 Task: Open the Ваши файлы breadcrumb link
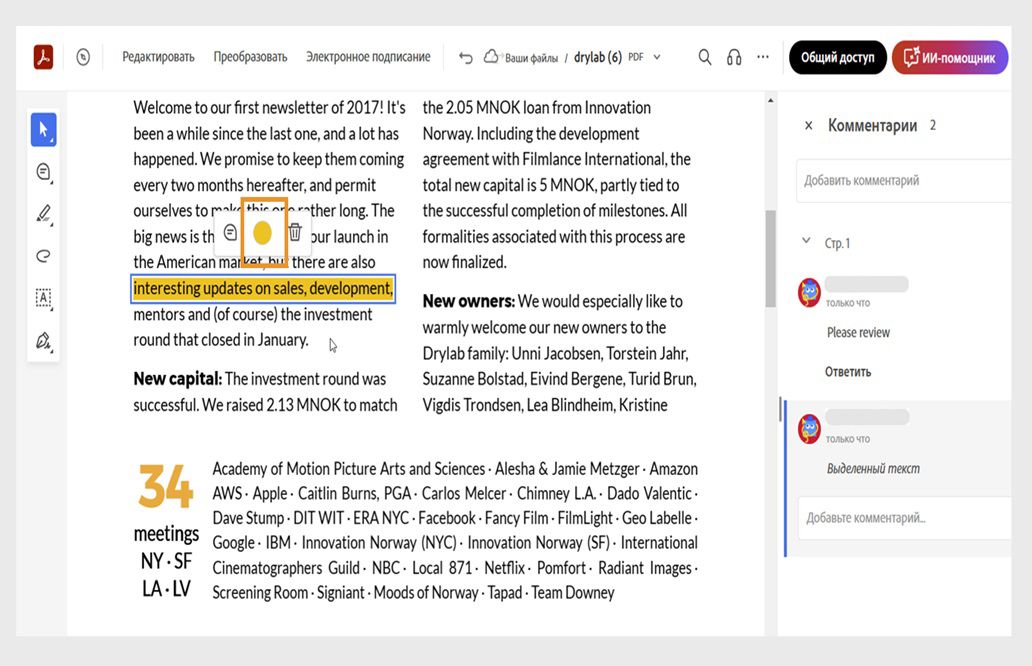(530, 58)
